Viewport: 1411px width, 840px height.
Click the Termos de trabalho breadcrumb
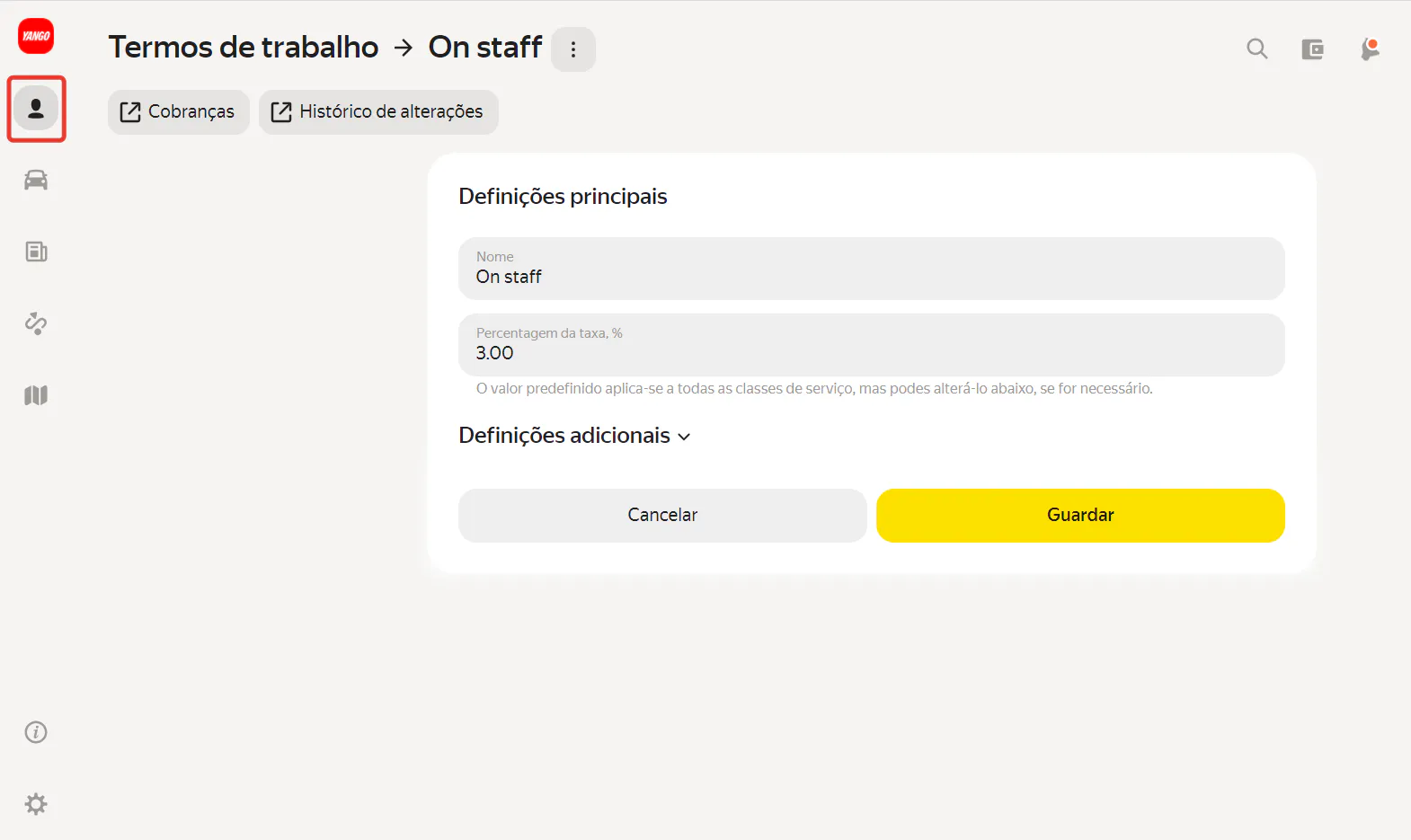pyautogui.click(x=244, y=47)
